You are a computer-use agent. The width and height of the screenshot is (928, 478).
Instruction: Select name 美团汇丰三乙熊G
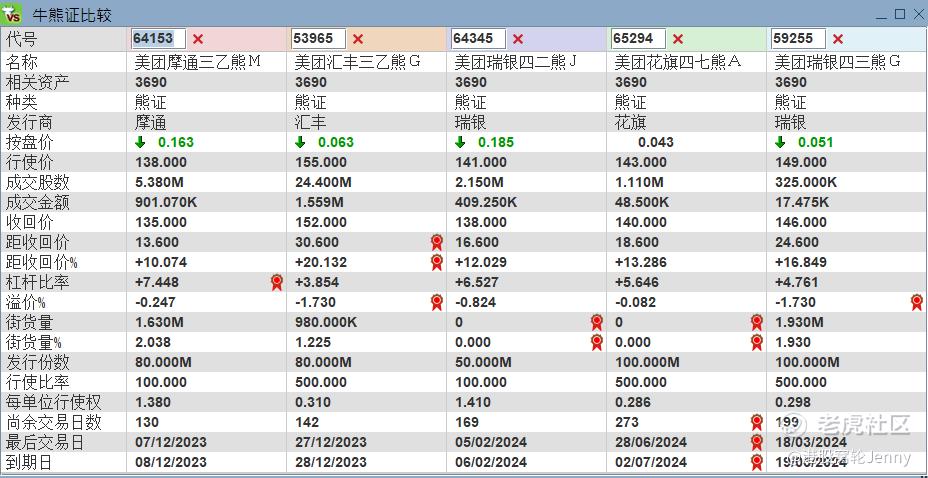click(x=357, y=62)
